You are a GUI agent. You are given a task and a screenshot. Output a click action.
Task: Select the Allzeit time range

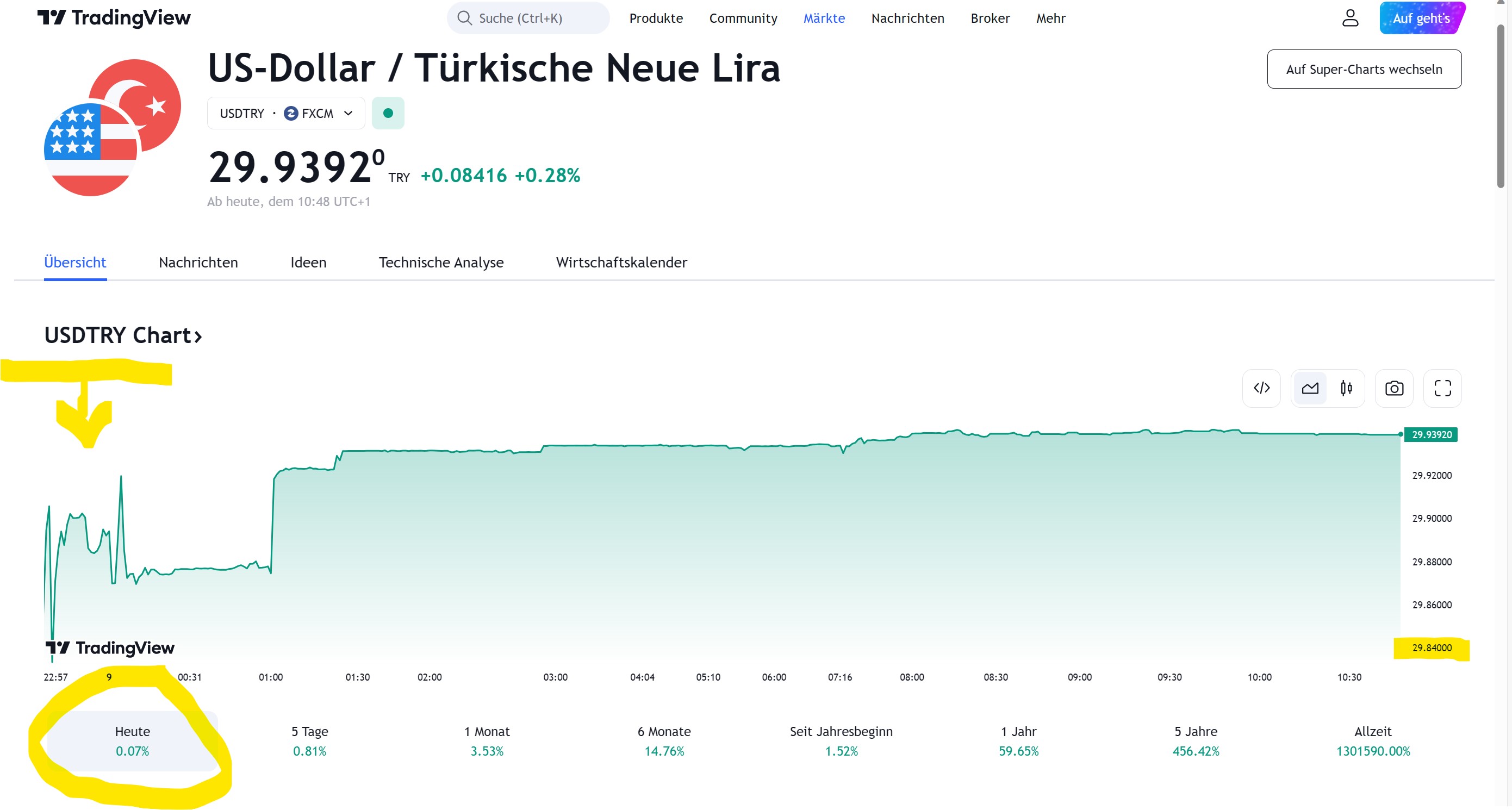click(x=1373, y=741)
